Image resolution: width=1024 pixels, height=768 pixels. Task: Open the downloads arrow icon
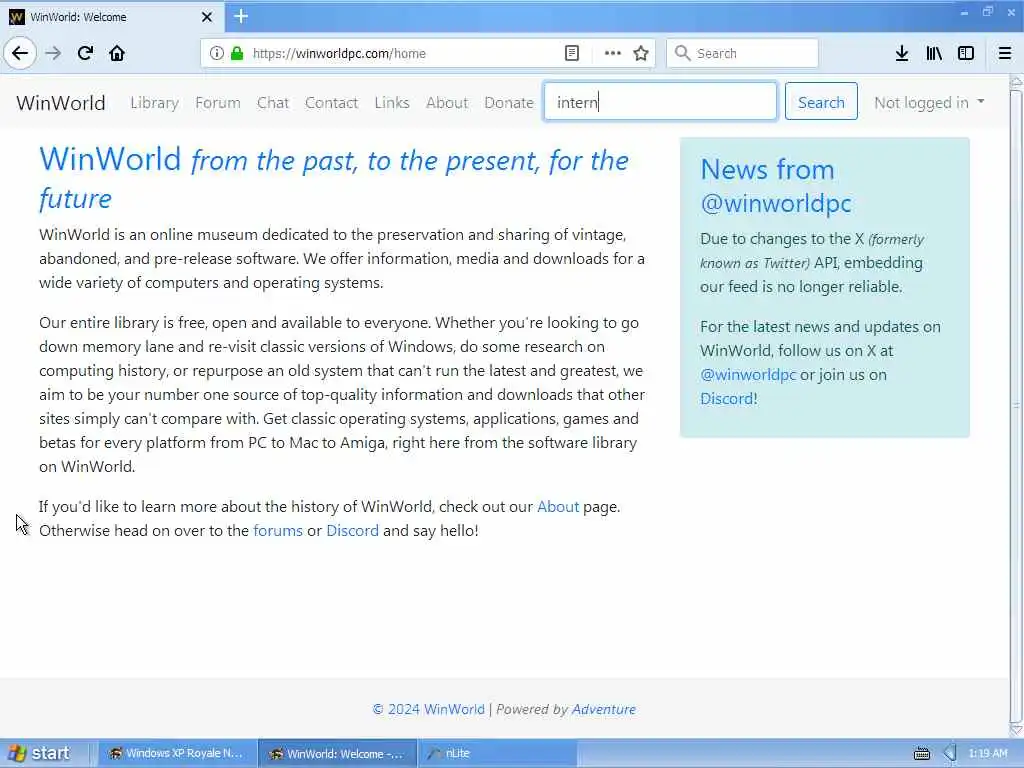click(x=902, y=53)
